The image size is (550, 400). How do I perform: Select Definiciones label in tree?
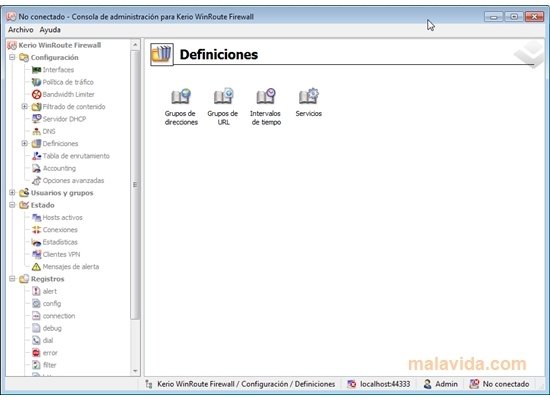(x=60, y=144)
